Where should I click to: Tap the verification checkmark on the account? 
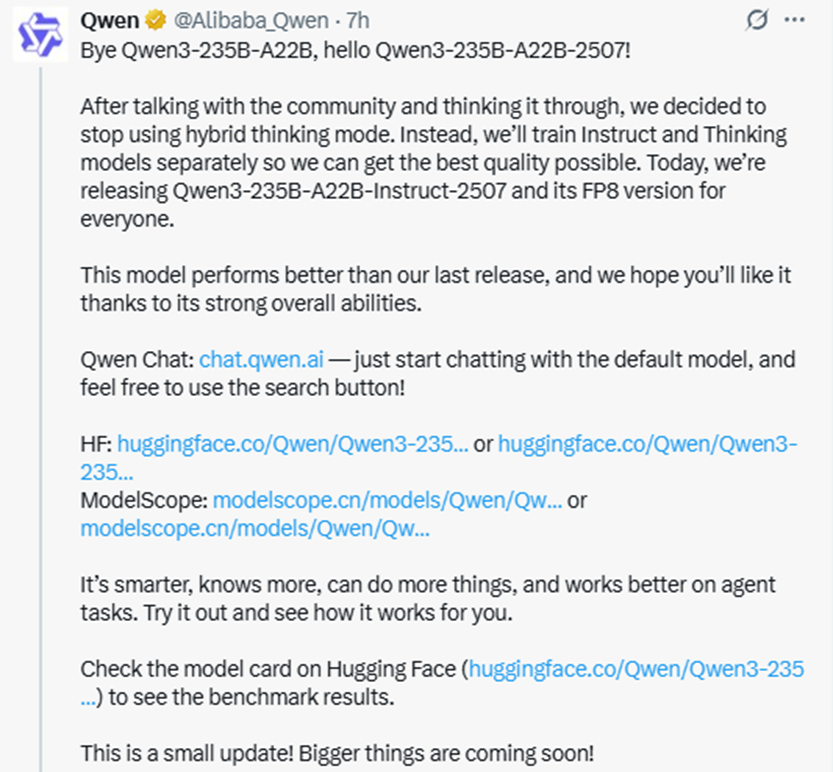click(x=156, y=19)
